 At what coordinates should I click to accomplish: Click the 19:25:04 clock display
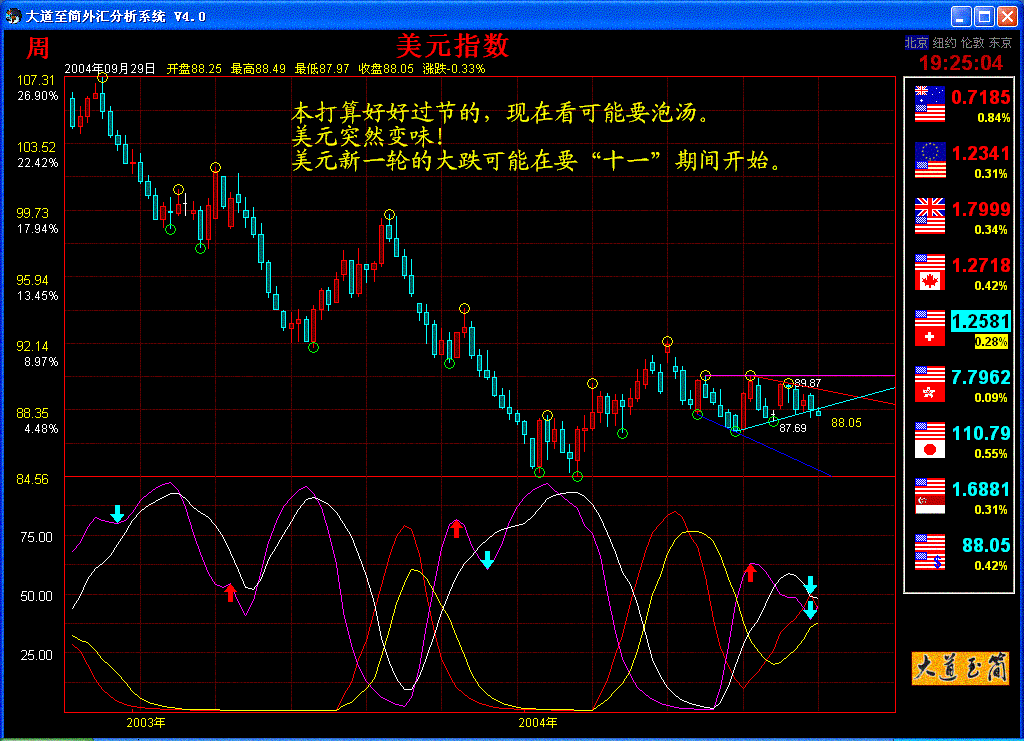(961, 63)
